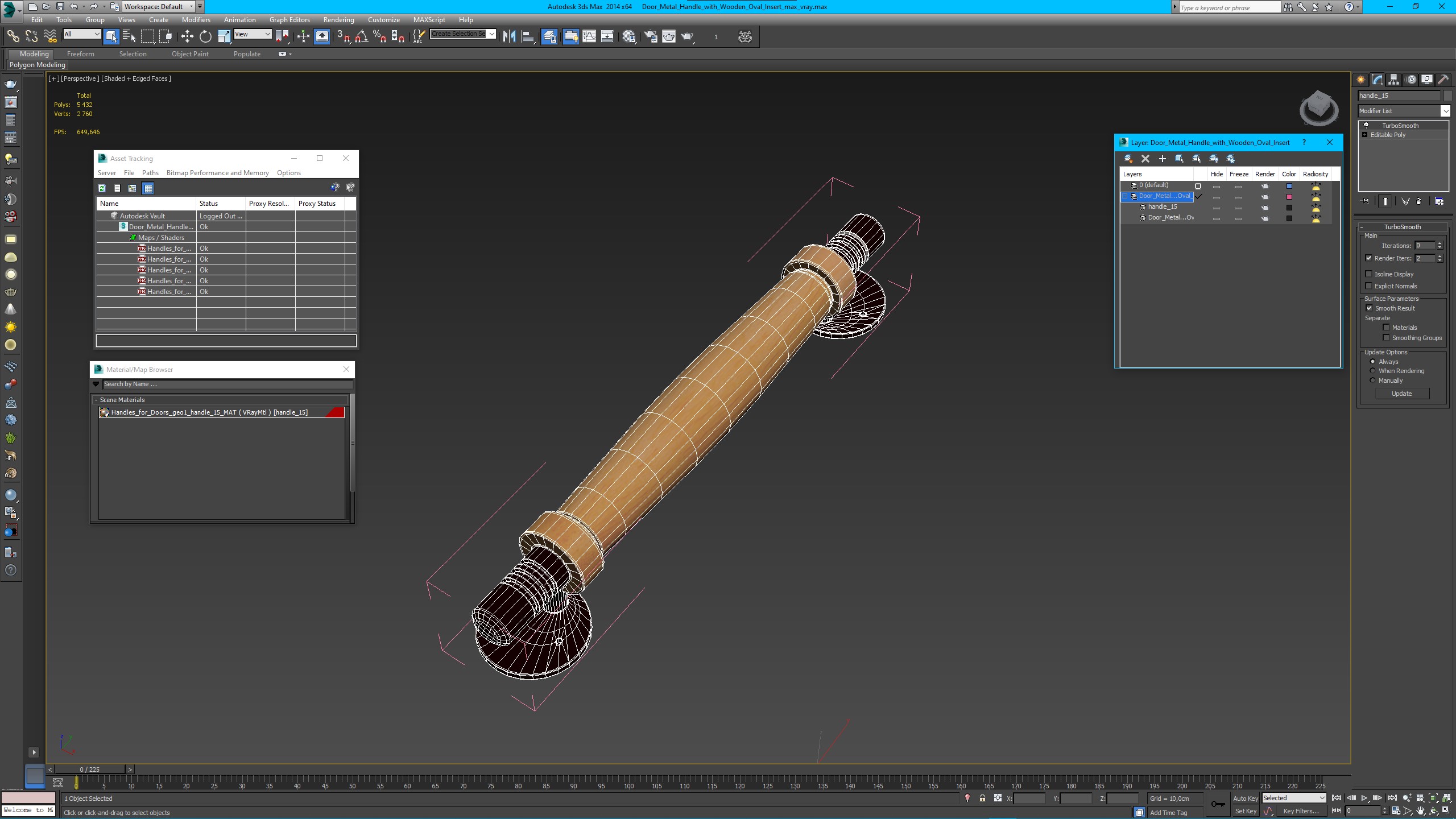This screenshot has width=1456, height=819.
Task: Toggle Angle Snap in toolbar
Action: (x=361, y=36)
